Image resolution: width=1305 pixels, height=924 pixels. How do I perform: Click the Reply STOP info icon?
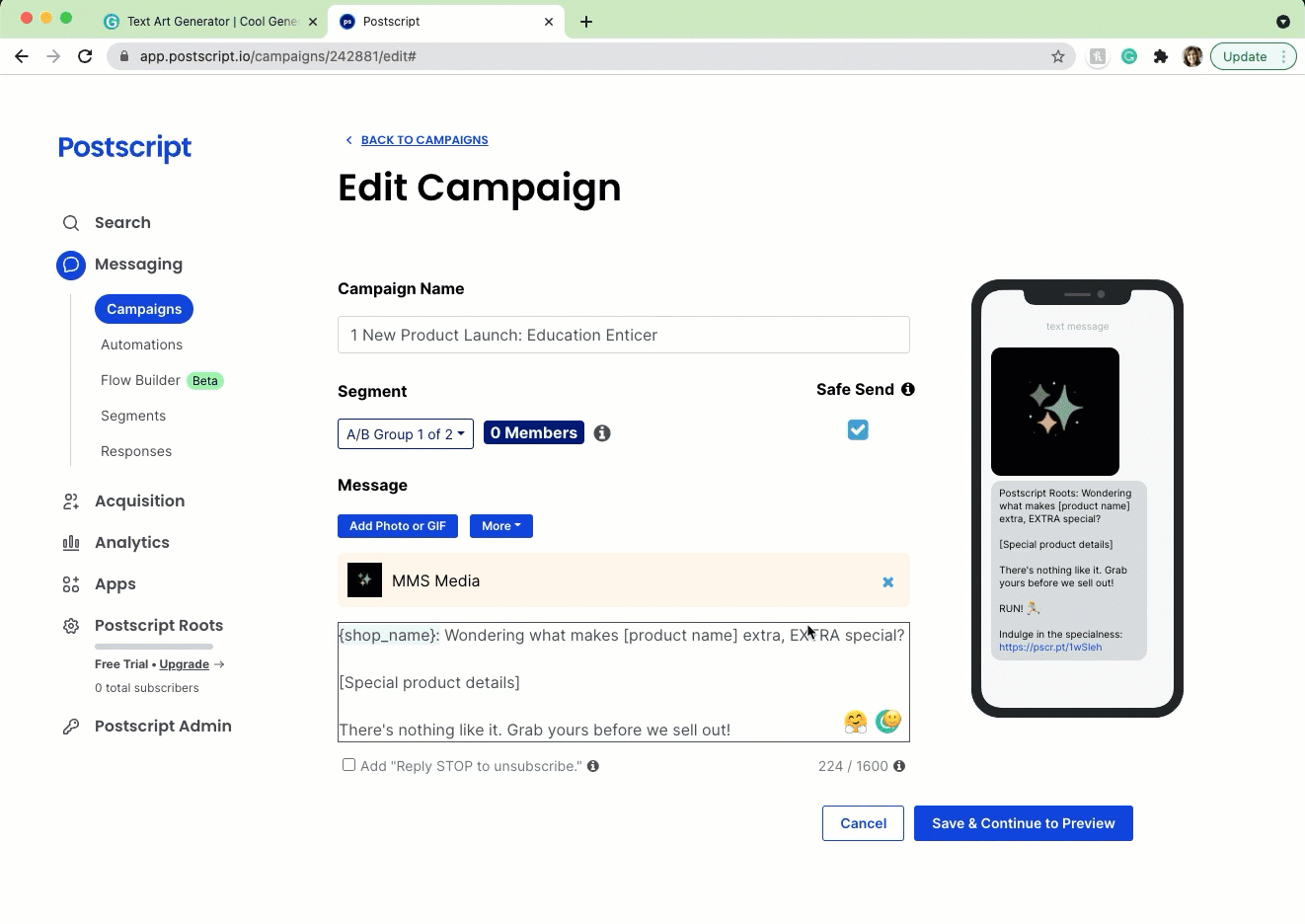coord(593,766)
